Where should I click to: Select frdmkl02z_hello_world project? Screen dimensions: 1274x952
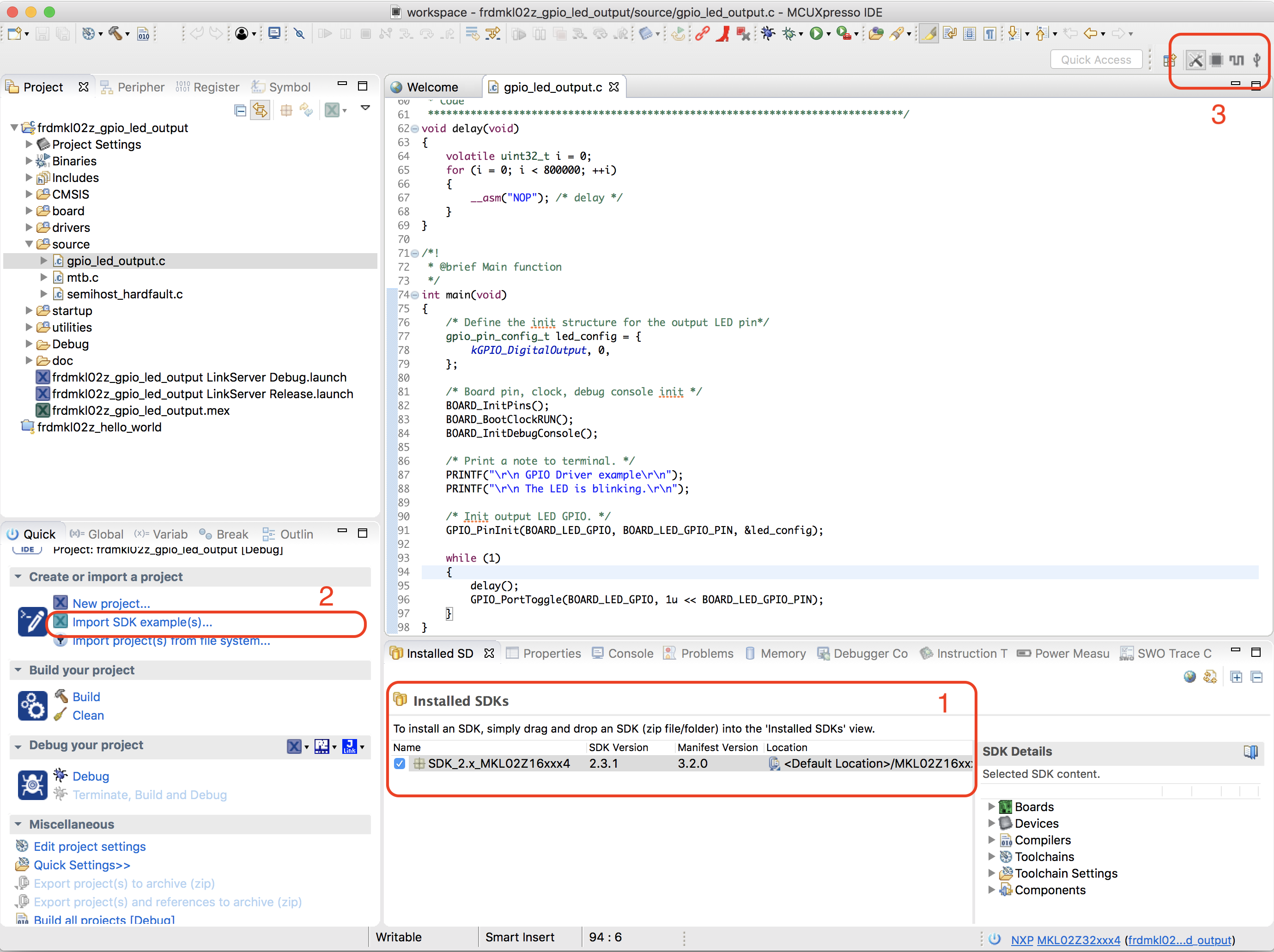pyautogui.click(x=99, y=427)
